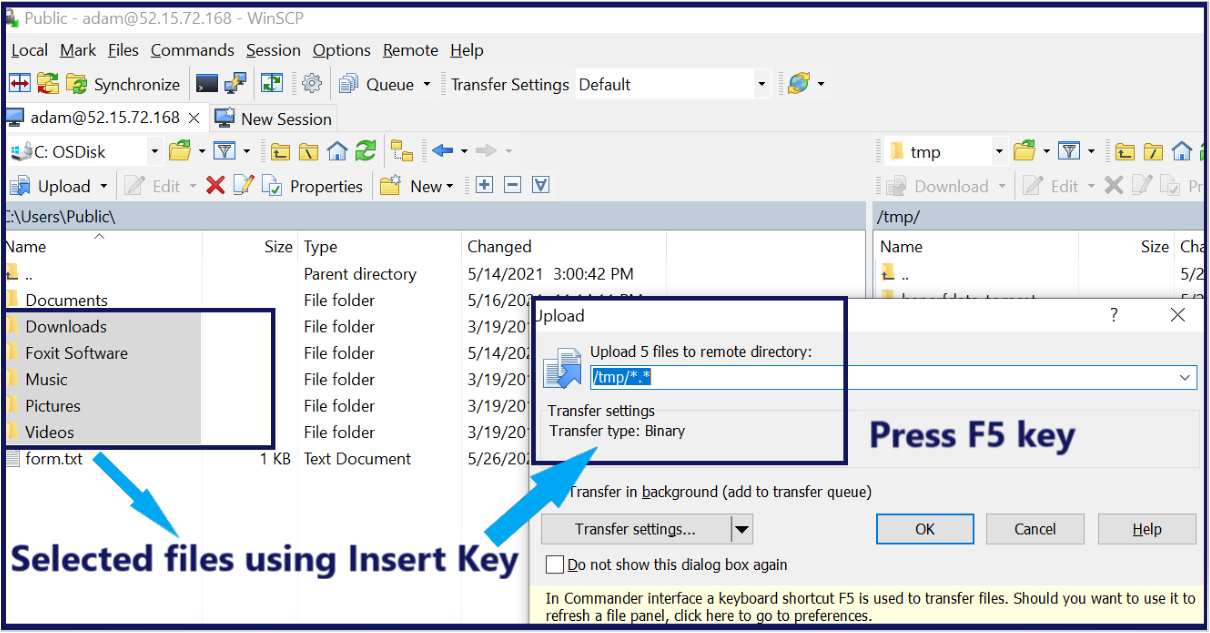This screenshot has width=1210, height=633.
Task: Open the Local menu
Action: (29, 50)
